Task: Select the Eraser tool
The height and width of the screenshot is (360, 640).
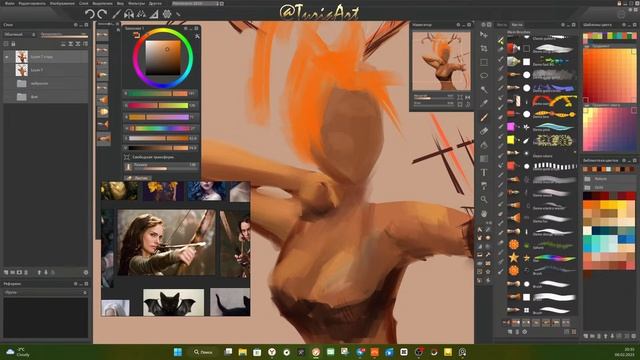Action: [484, 131]
